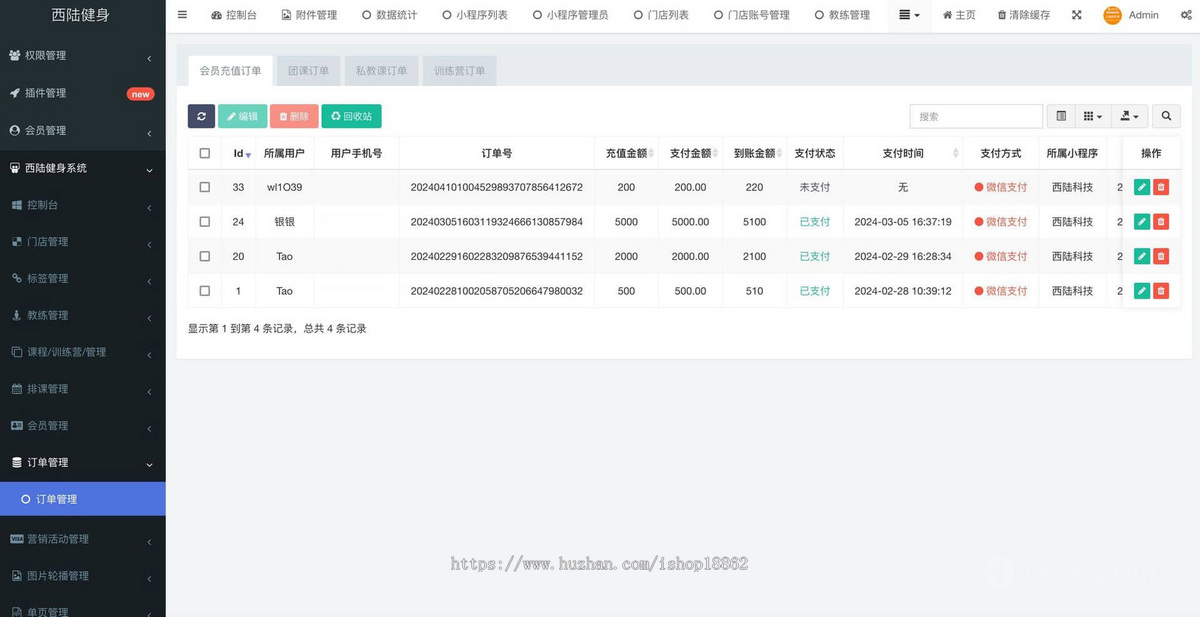Viewport: 1200px width, 617px height.
Task: Delete order Id 1 using the red trash icon
Action: point(1161,291)
